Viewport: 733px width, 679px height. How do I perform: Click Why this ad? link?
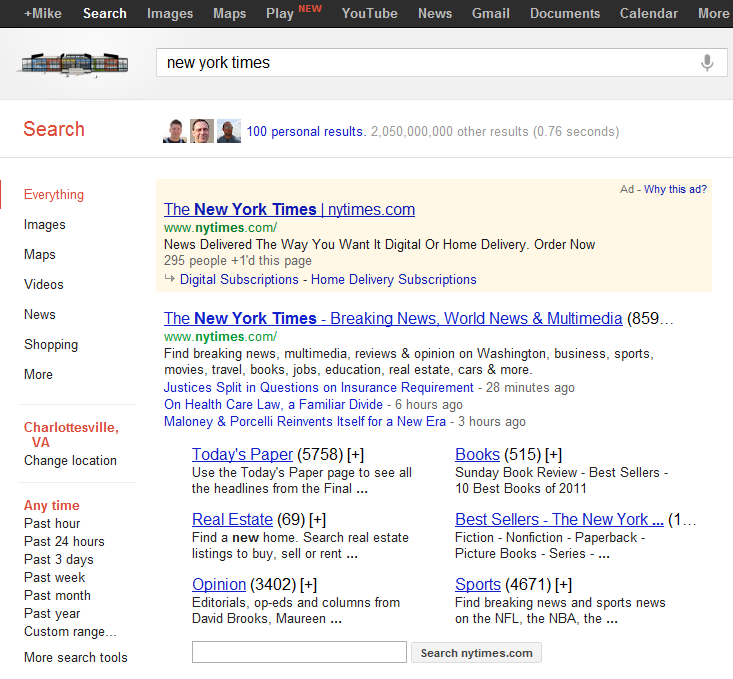point(675,189)
